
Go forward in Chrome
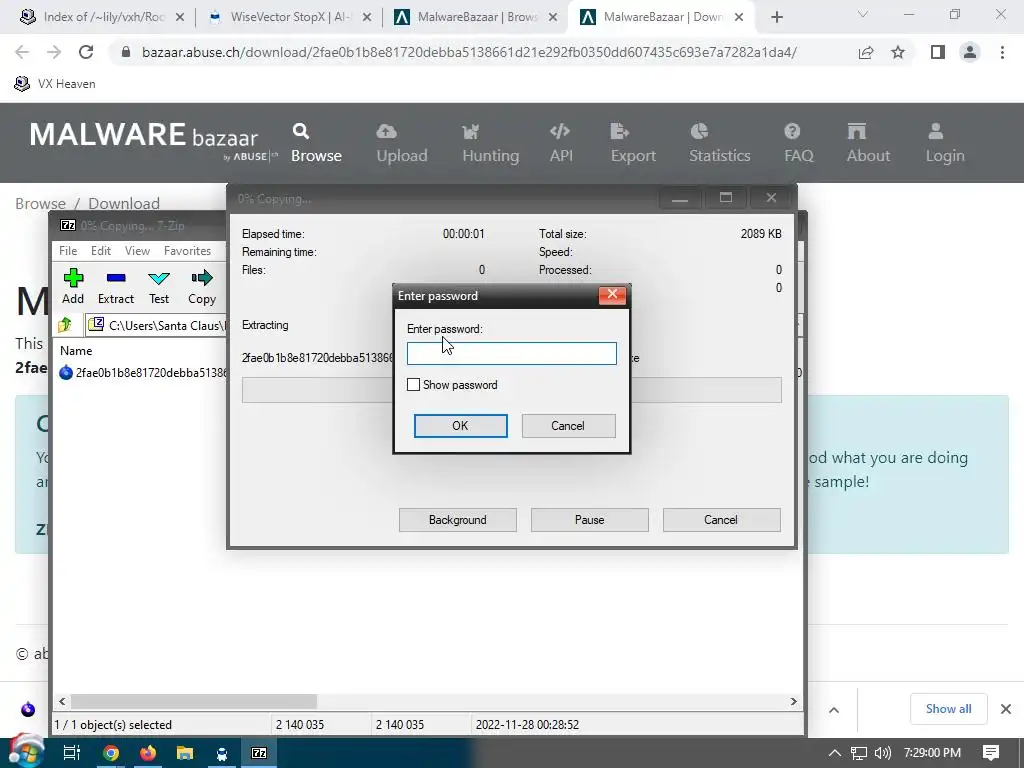54,52
